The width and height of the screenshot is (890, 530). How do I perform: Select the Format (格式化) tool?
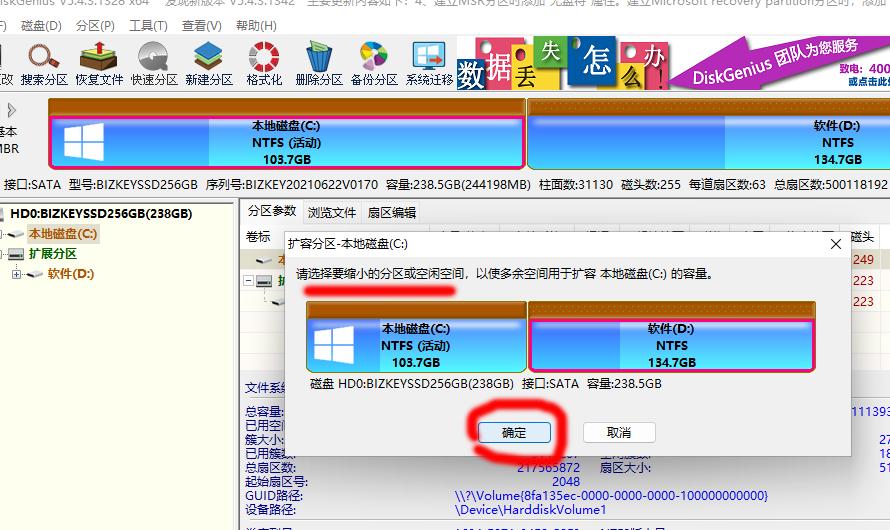[264, 64]
